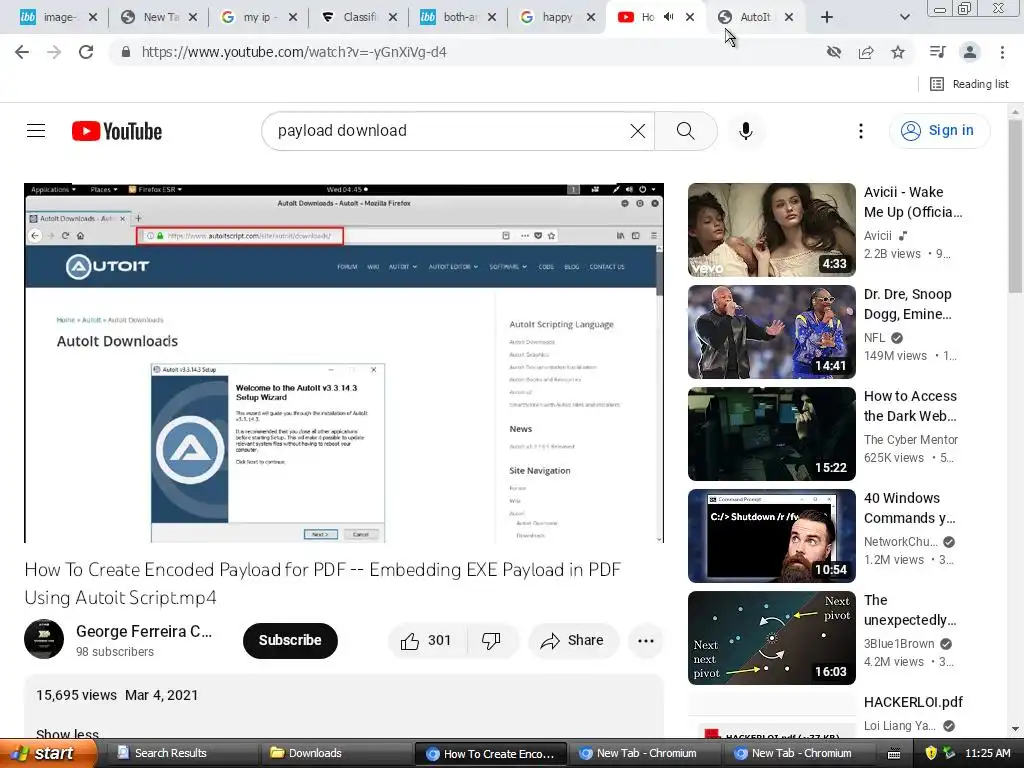Viewport: 1024px width, 768px height.
Task: Click the Share button
Action: (x=571, y=641)
